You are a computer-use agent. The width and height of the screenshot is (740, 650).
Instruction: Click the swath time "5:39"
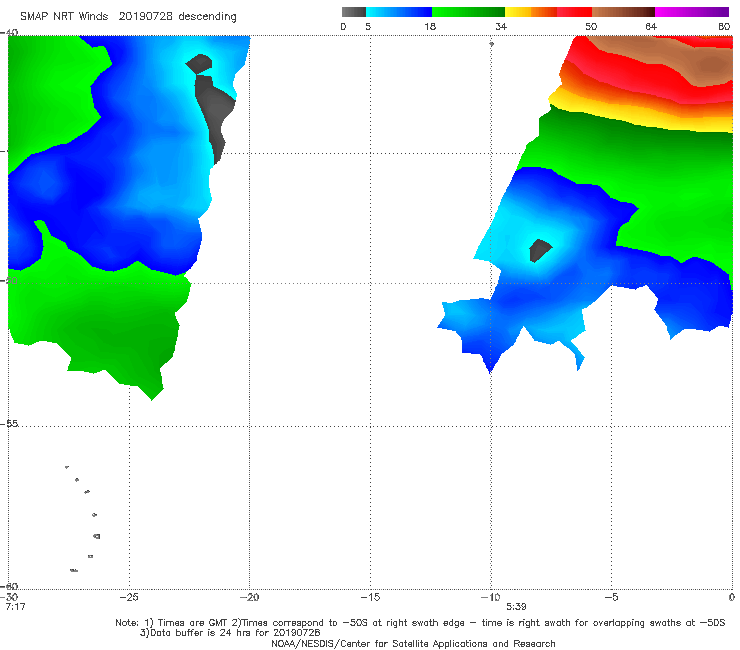click(x=516, y=607)
